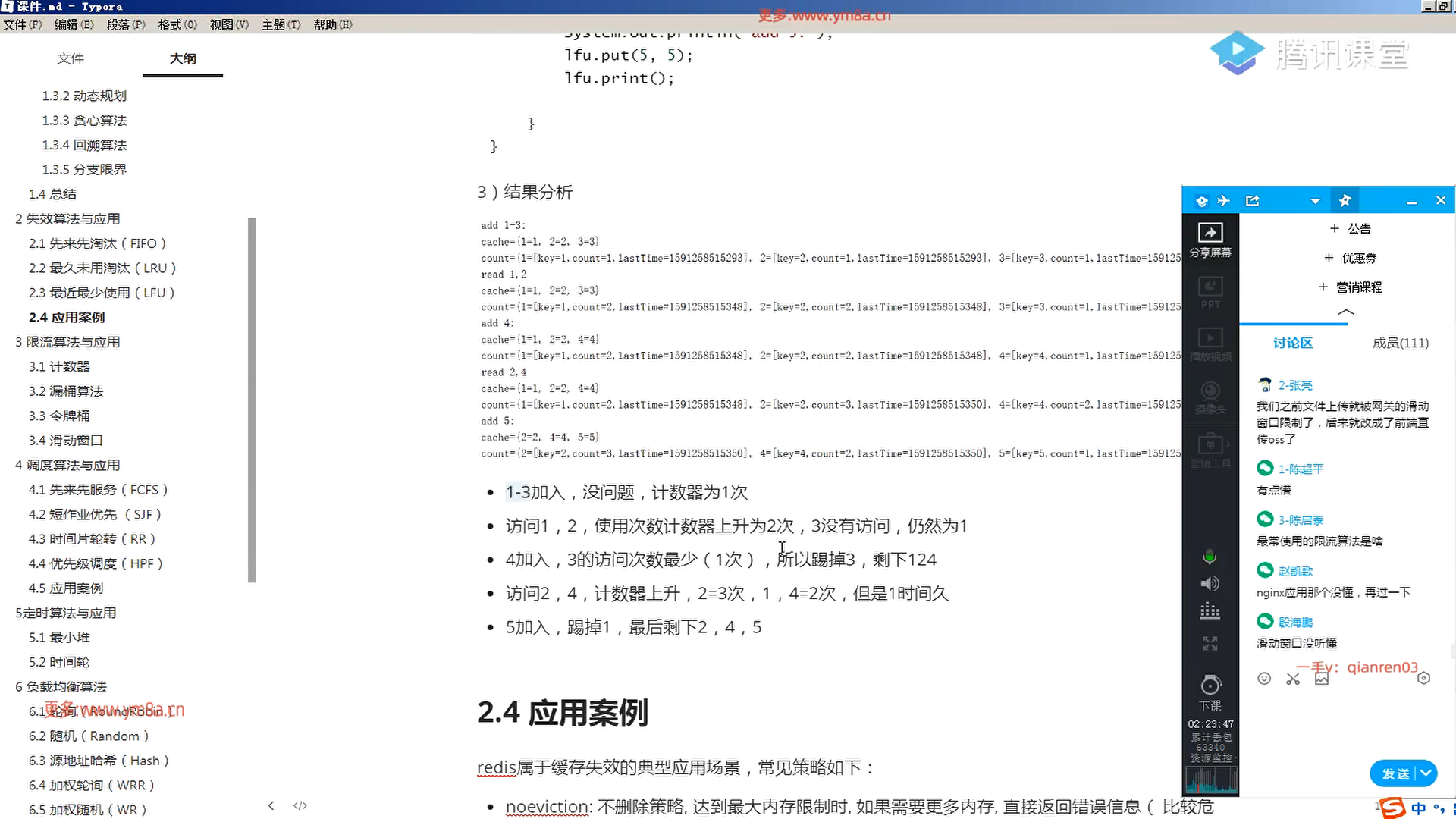Image resolution: width=1456 pixels, height=819 pixels.
Task: Click the speaker volume icon
Action: 1210,583
